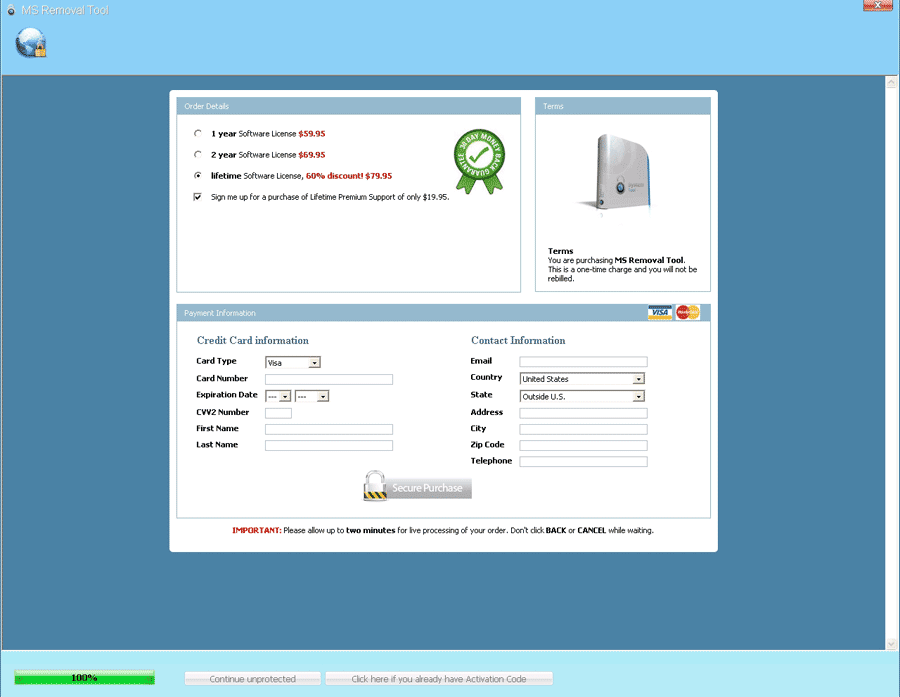The height and width of the screenshot is (697, 900).
Task: Click the MasterCard logo
Action: pyautogui.click(x=687, y=312)
